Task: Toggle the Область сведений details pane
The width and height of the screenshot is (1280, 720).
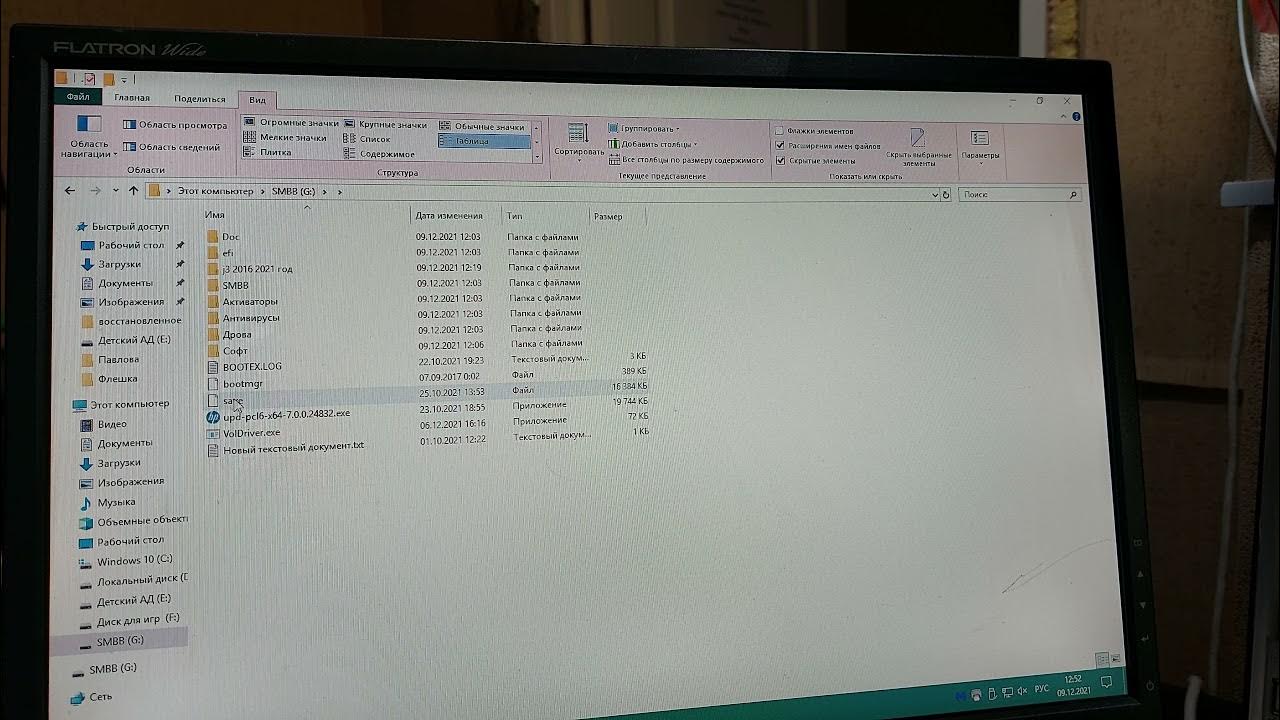Action: click(172, 147)
